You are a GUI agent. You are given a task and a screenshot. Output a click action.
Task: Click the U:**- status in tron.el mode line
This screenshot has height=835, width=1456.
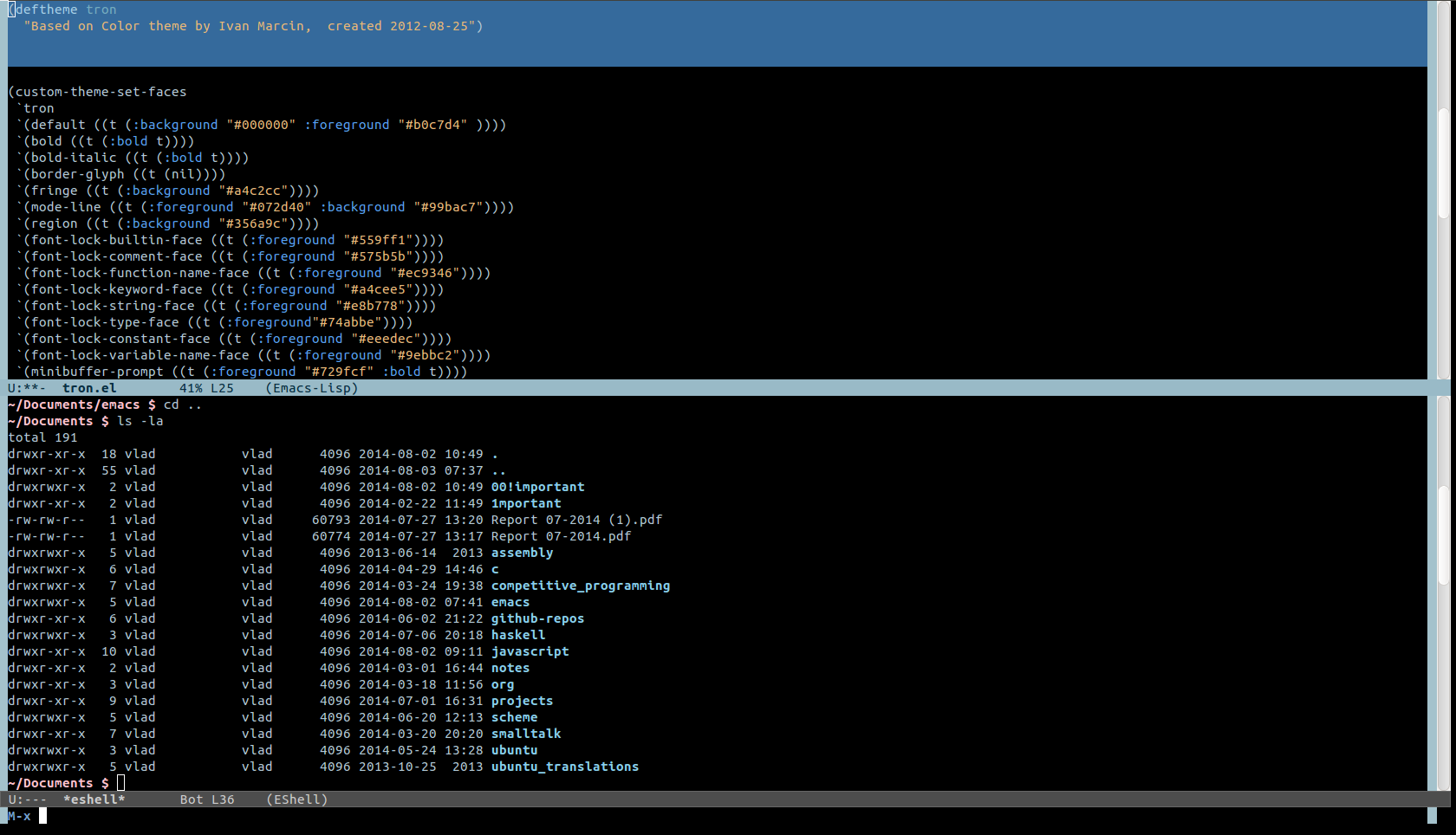click(27, 388)
